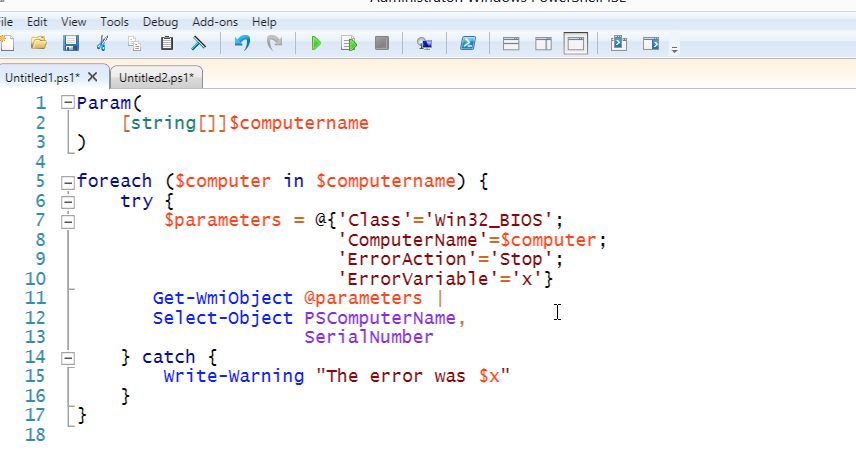Collapse the foreach block on line 5
This screenshot has height=464, width=856.
pos(67,182)
